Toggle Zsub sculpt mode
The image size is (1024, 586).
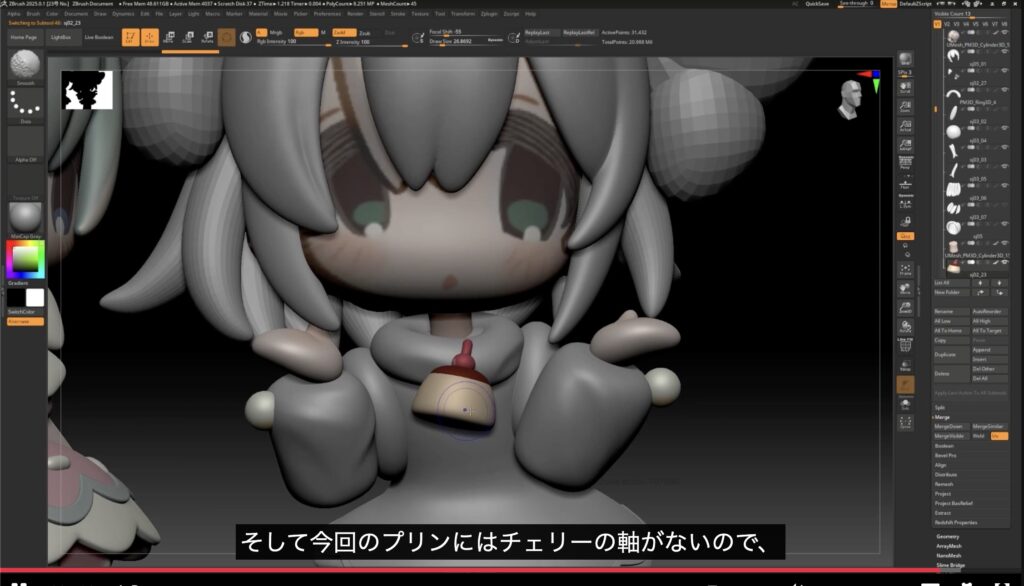(365, 33)
